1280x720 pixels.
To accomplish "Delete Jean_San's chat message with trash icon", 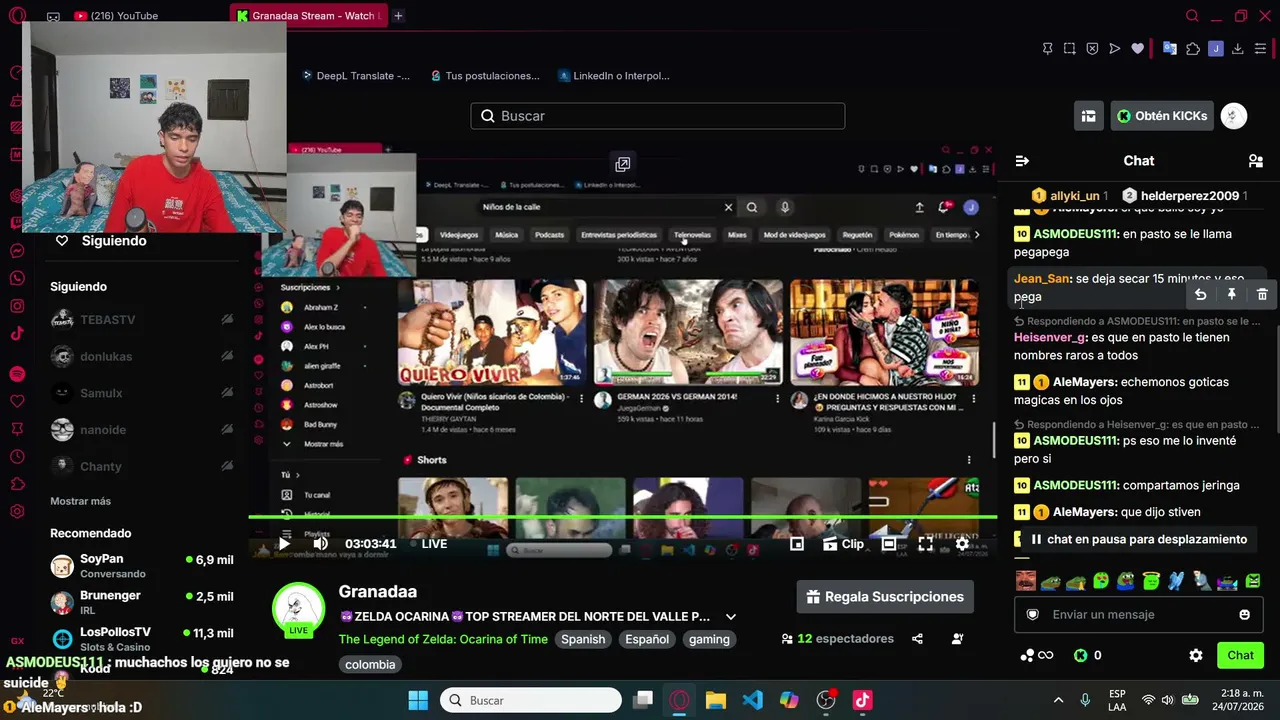I will click(1262, 294).
